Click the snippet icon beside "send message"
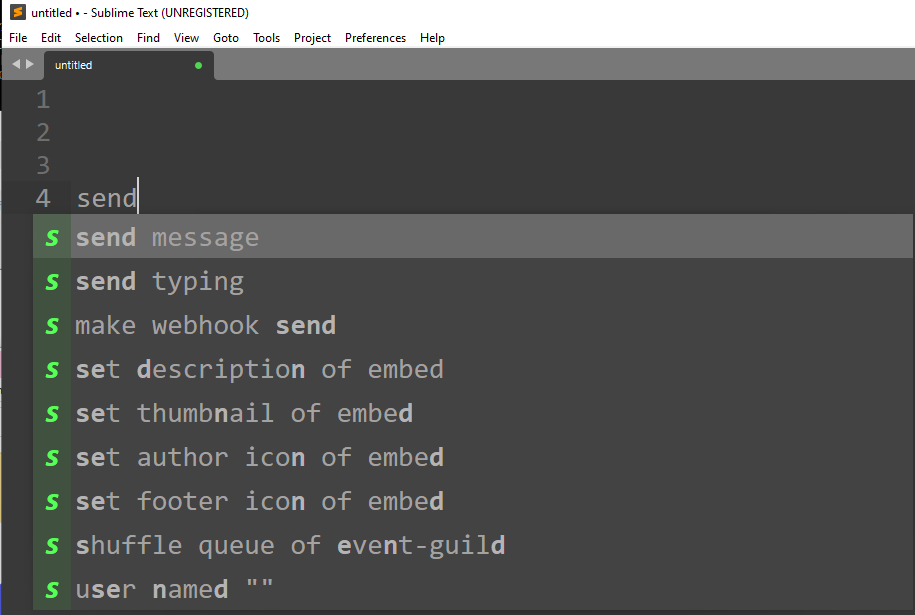 tap(52, 237)
